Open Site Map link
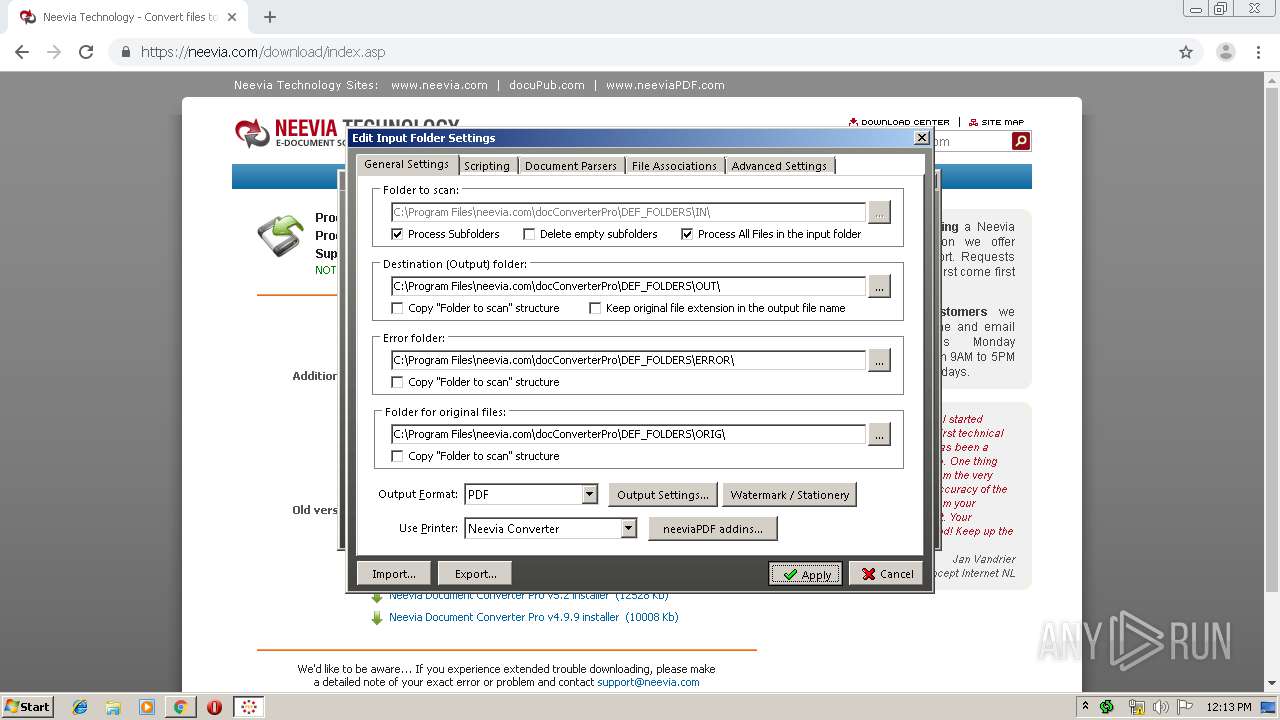Image resolution: width=1280 pixels, height=720 pixels. (x=997, y=122)
